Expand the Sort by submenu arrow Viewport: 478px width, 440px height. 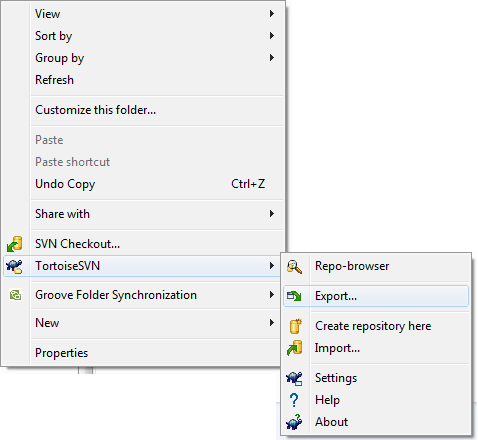pos(272,36)
